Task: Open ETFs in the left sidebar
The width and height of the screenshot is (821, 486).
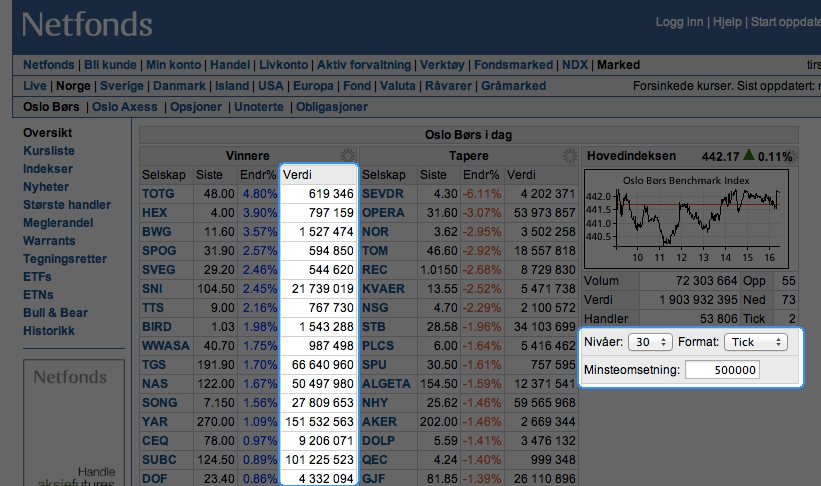Action: pos(37,277)
